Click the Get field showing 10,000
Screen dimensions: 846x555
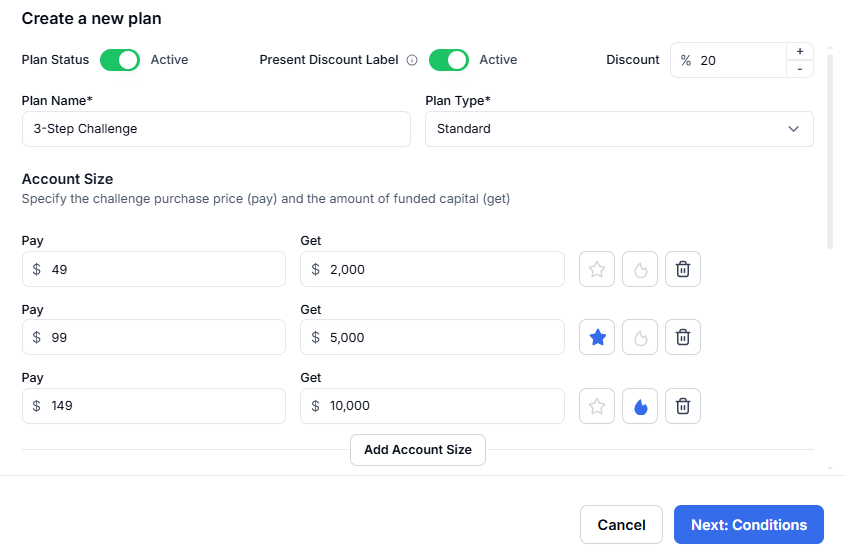coord(432,406)
